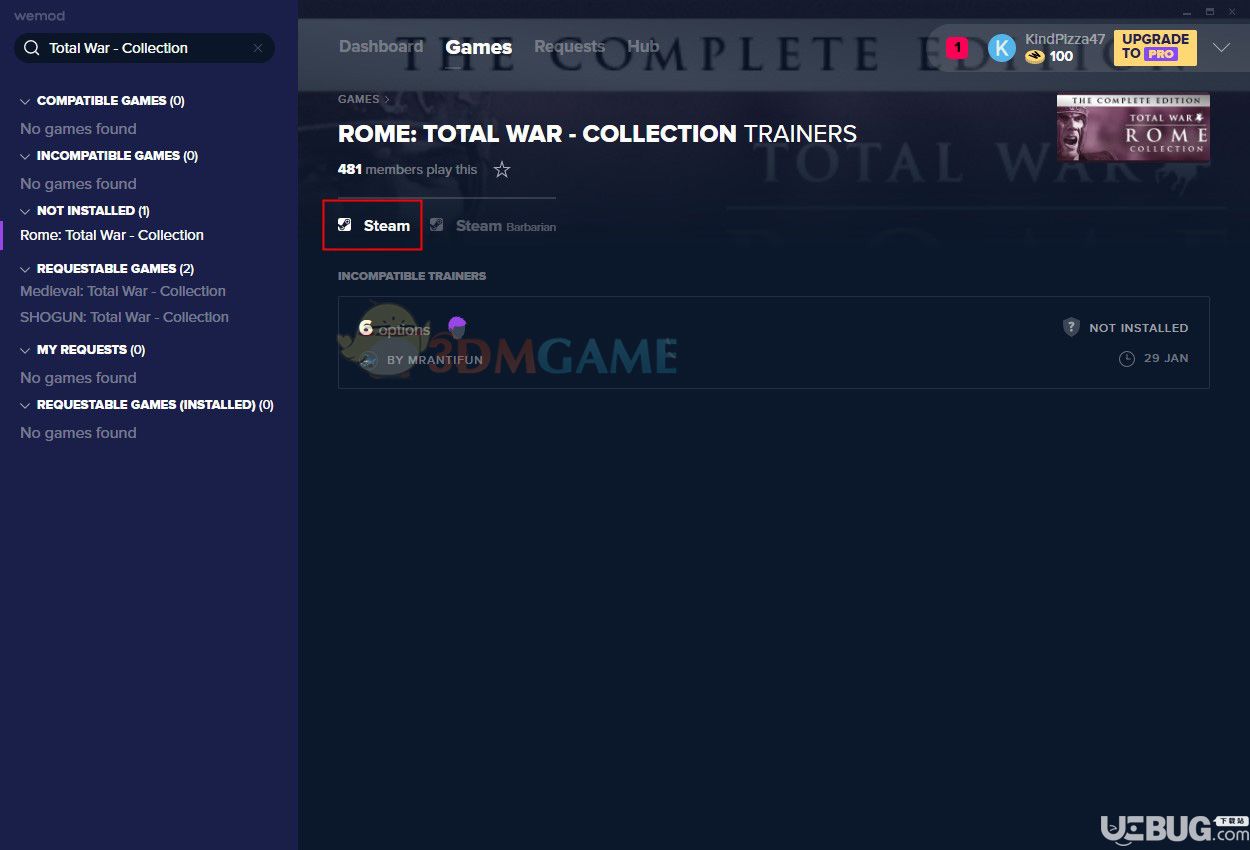The height and width of the screenshot is (850, 1250).
Task: Click the clock icon beside 29 JAN
Action: point(1127,358)
